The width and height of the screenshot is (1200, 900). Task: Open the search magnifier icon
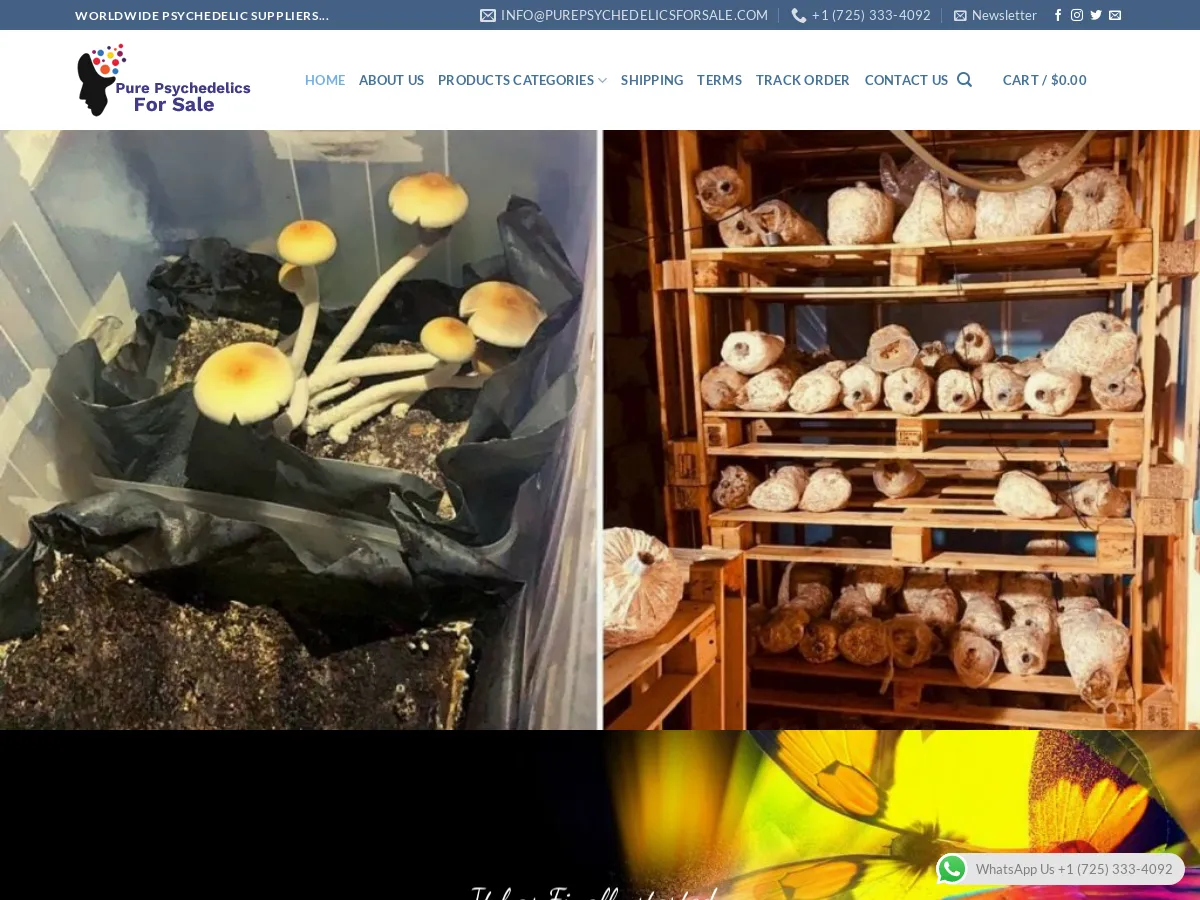964,80
